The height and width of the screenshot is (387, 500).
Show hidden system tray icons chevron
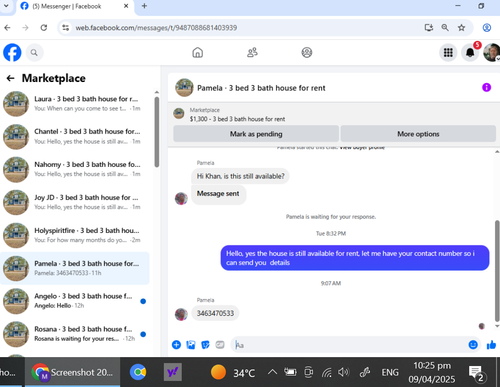pyautogui.click(x=272, y=372)
